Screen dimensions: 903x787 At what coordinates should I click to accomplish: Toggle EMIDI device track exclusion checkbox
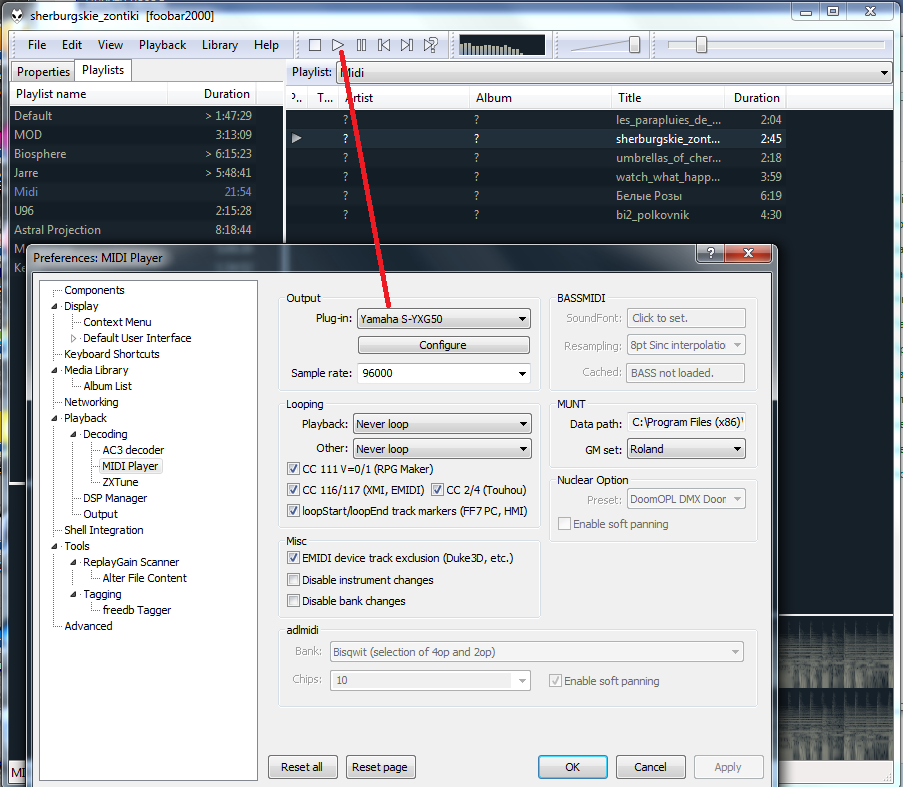pyautogui.click(x=293, y=558)
